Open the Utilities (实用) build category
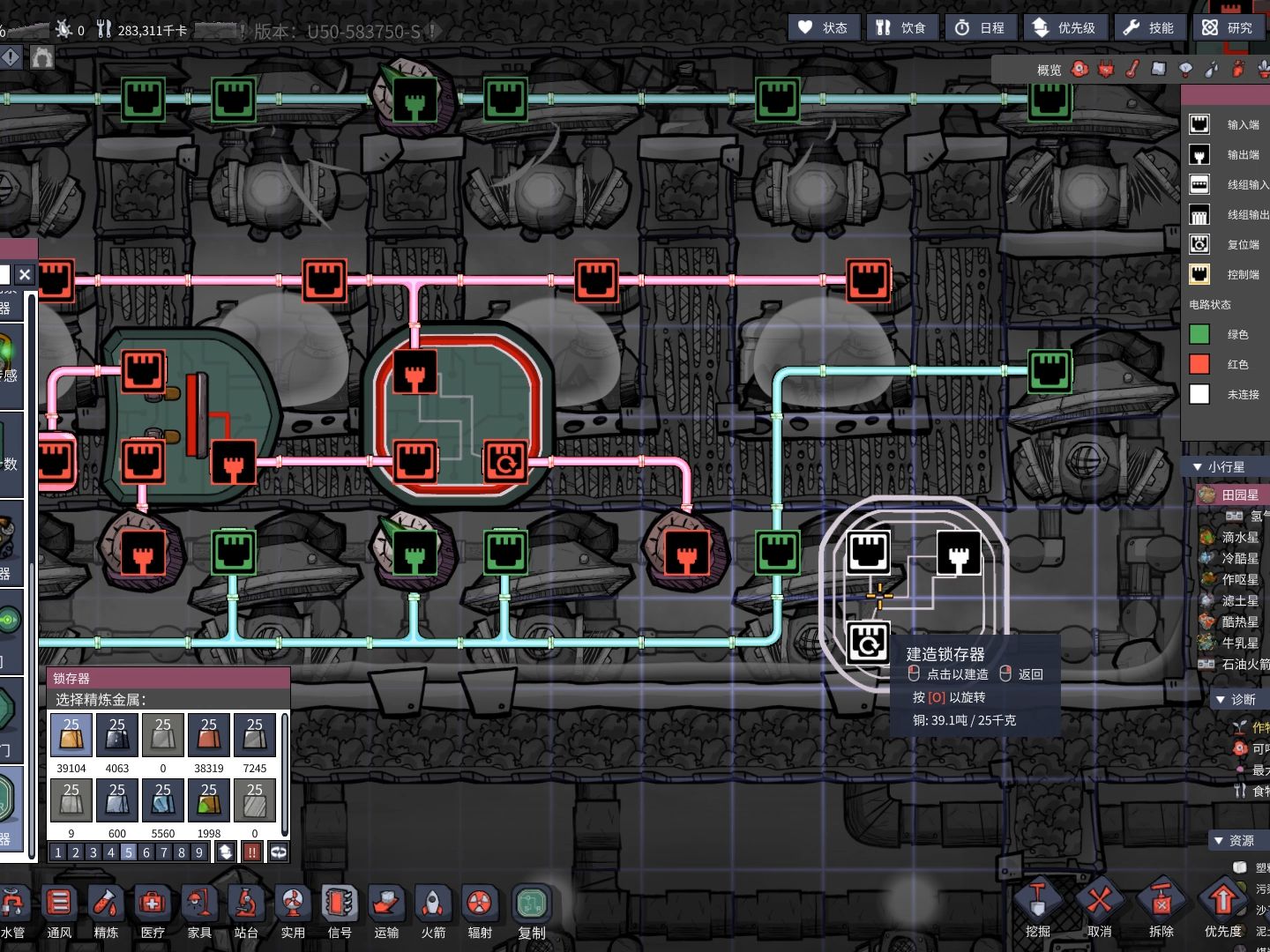The width and height of the screenshot is (1270, 952). pos(293,911)
